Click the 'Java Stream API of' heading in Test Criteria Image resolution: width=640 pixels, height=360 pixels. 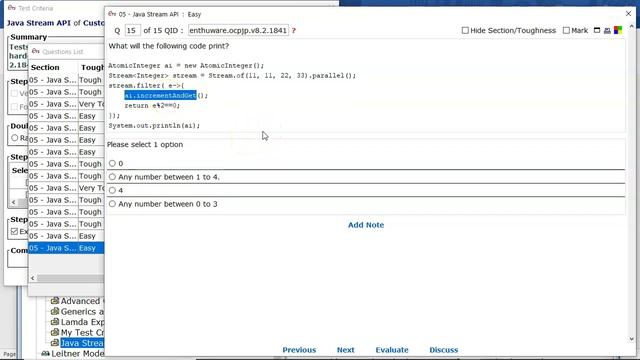[x=44, y=23]
